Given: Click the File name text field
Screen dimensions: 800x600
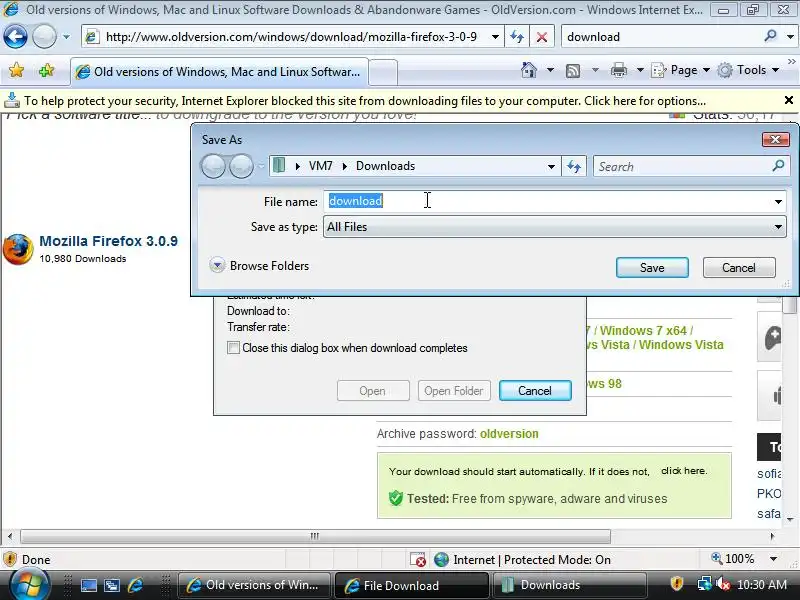Looking at the screenshot, I should [x=547, y=201].
